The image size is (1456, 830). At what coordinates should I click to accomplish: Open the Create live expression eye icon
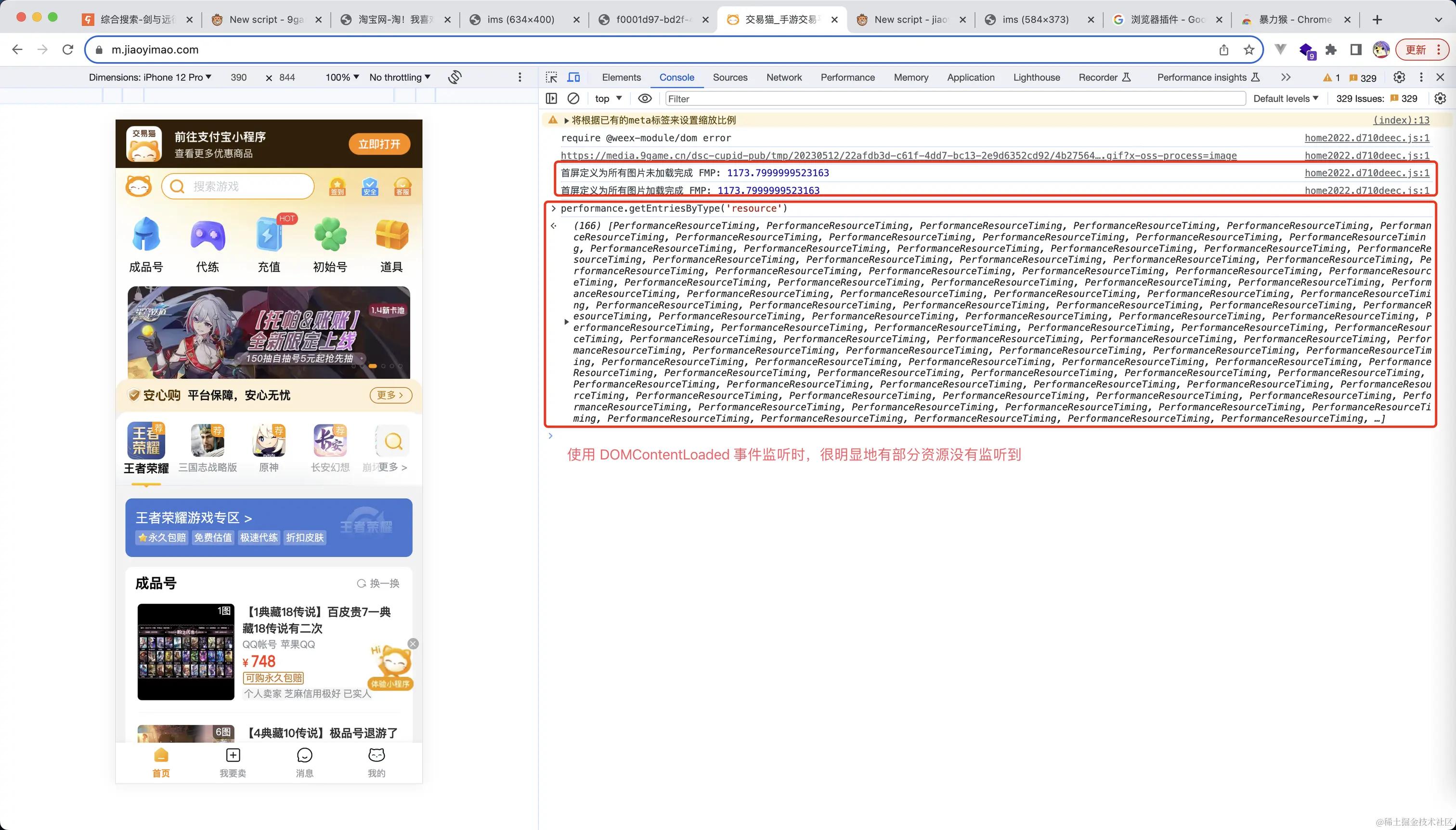tap(644, 98)
